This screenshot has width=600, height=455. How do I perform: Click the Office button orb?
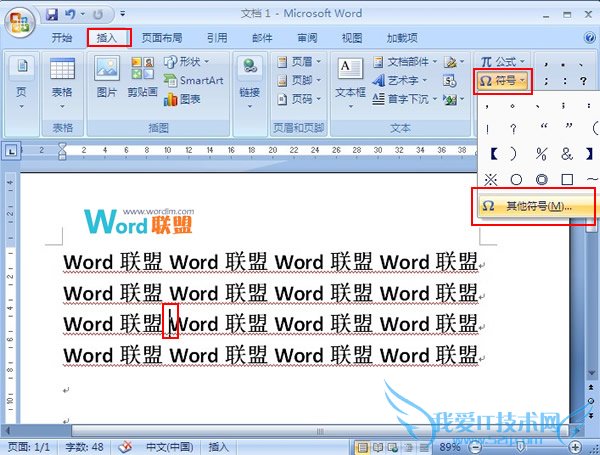[20, 21]
